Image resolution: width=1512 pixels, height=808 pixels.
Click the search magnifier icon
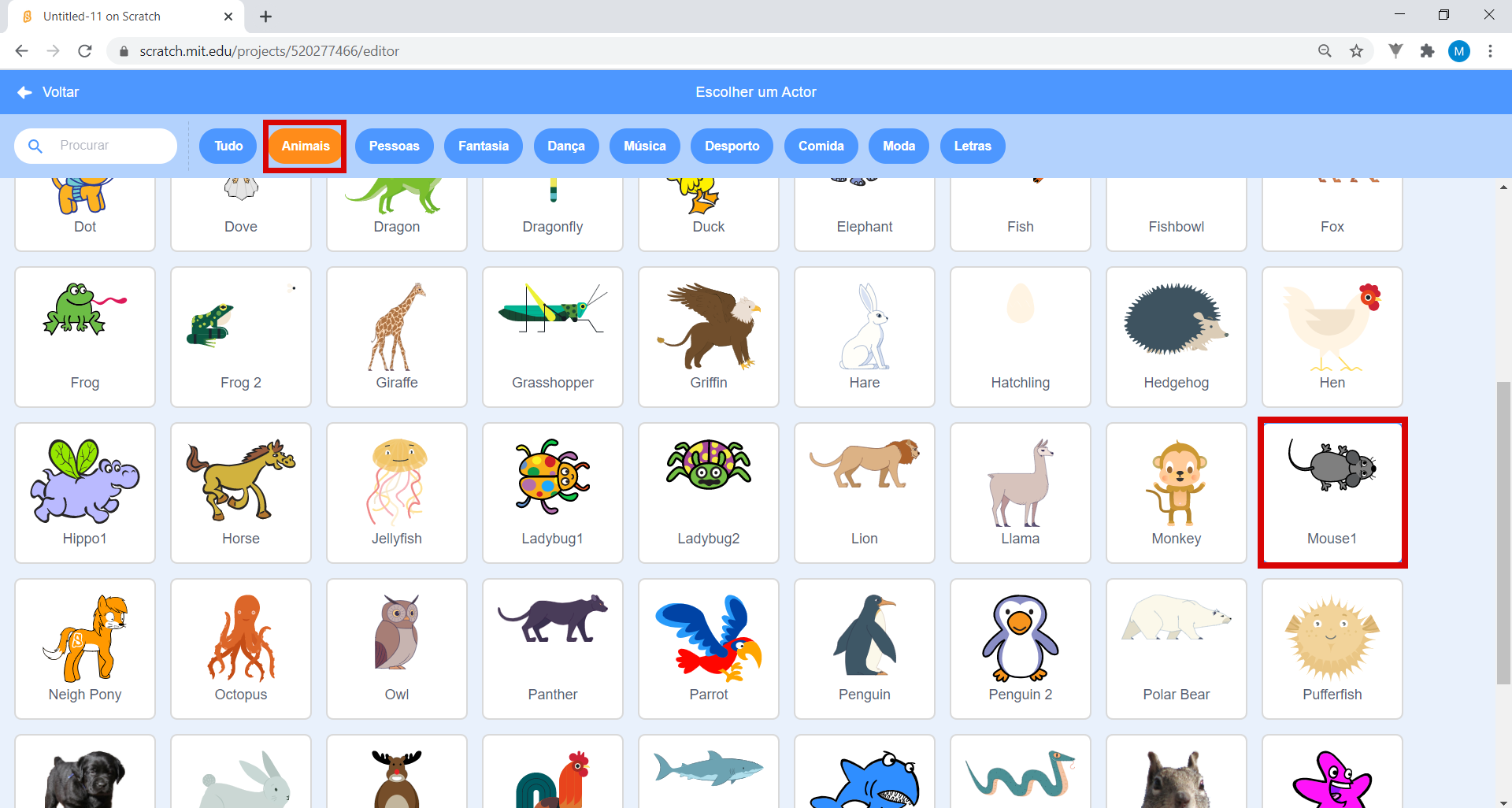click(x=35, y=146)
